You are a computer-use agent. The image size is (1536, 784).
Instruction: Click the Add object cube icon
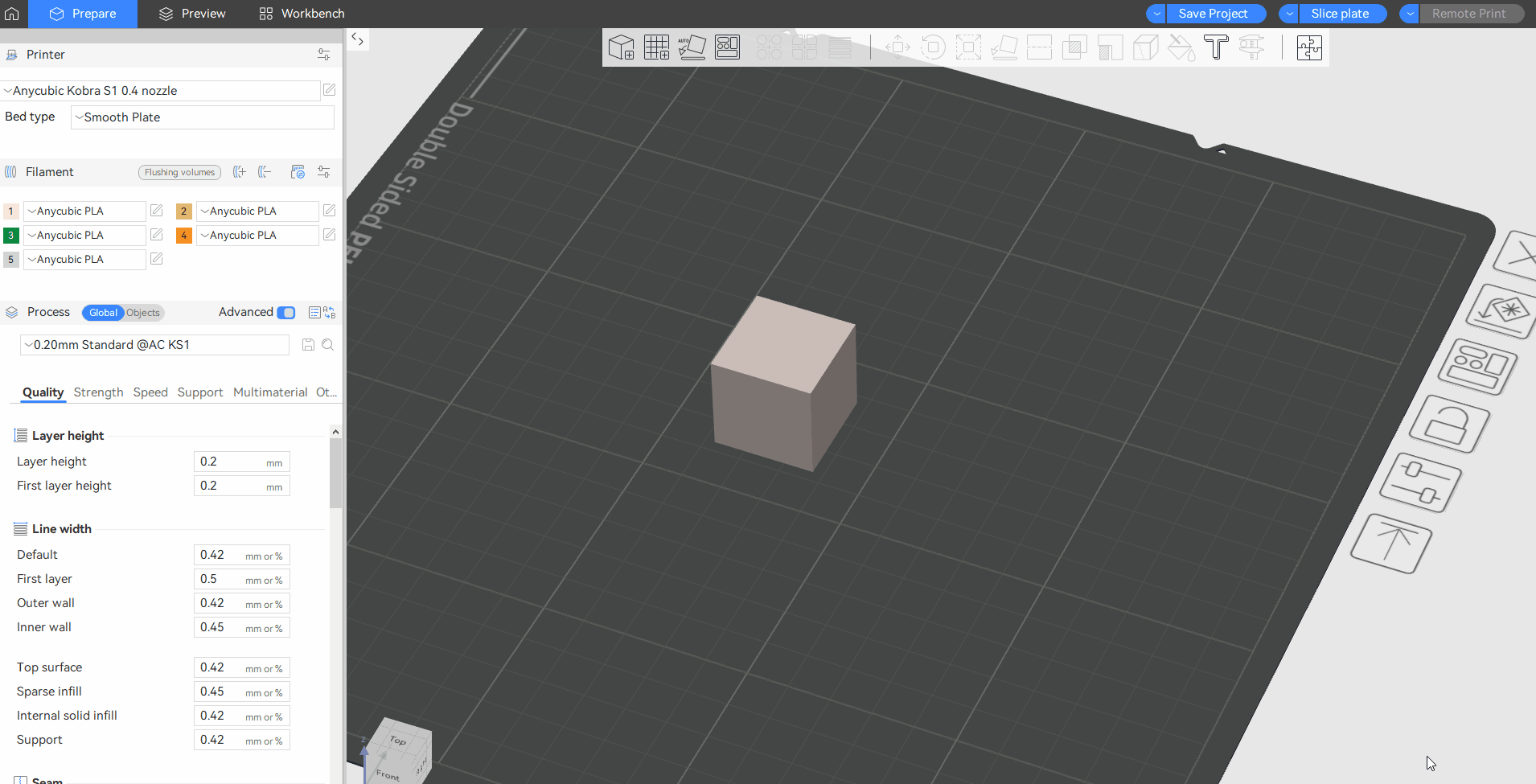621,47
